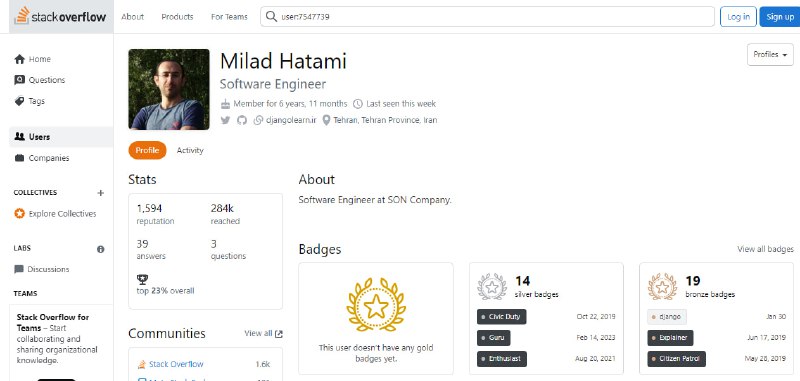Click the Questions sidebar icon
The image size is (800, 381).
pyautogui.click(x=19, y=80)
